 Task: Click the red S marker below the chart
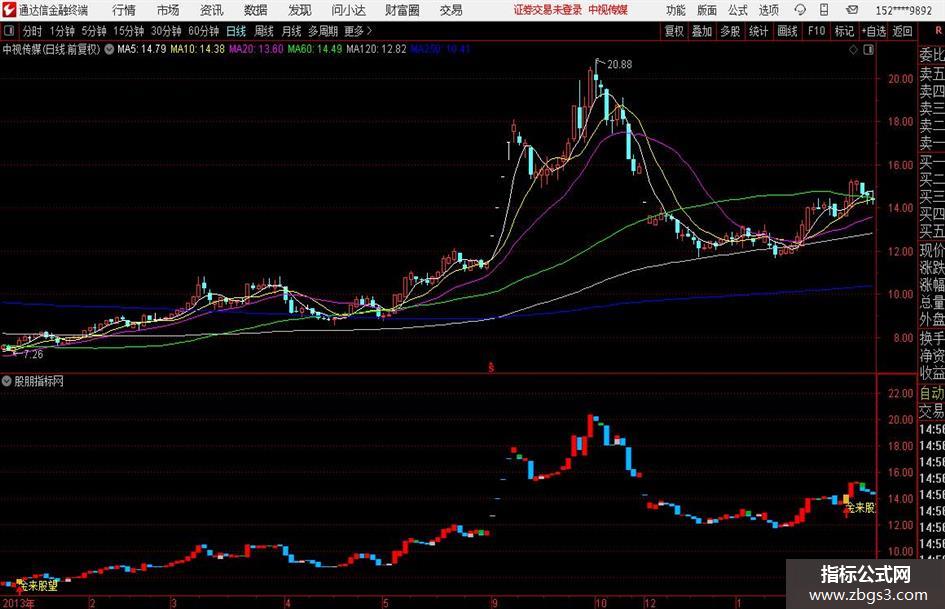pyautogui.click(x=491, y=367)
